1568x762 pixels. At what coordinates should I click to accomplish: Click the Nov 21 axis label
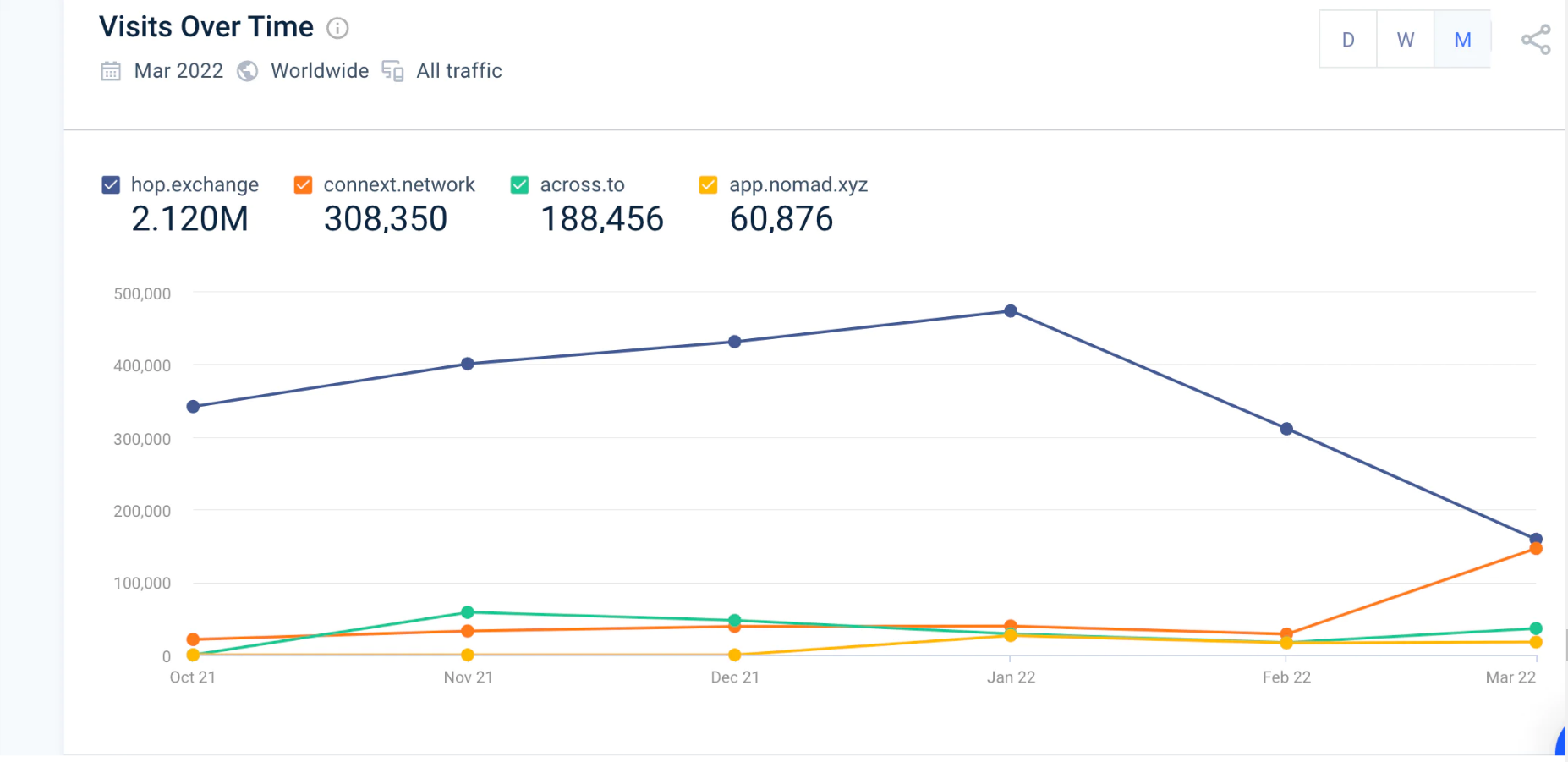click(x=469, y=677)
